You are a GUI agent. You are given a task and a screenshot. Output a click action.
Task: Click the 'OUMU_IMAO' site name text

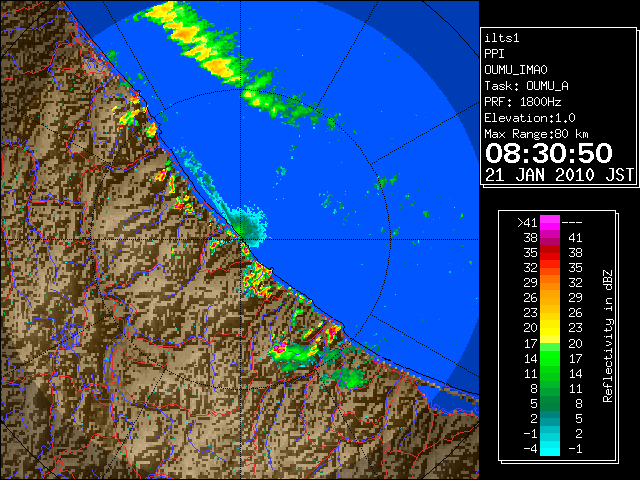point(516,70)
